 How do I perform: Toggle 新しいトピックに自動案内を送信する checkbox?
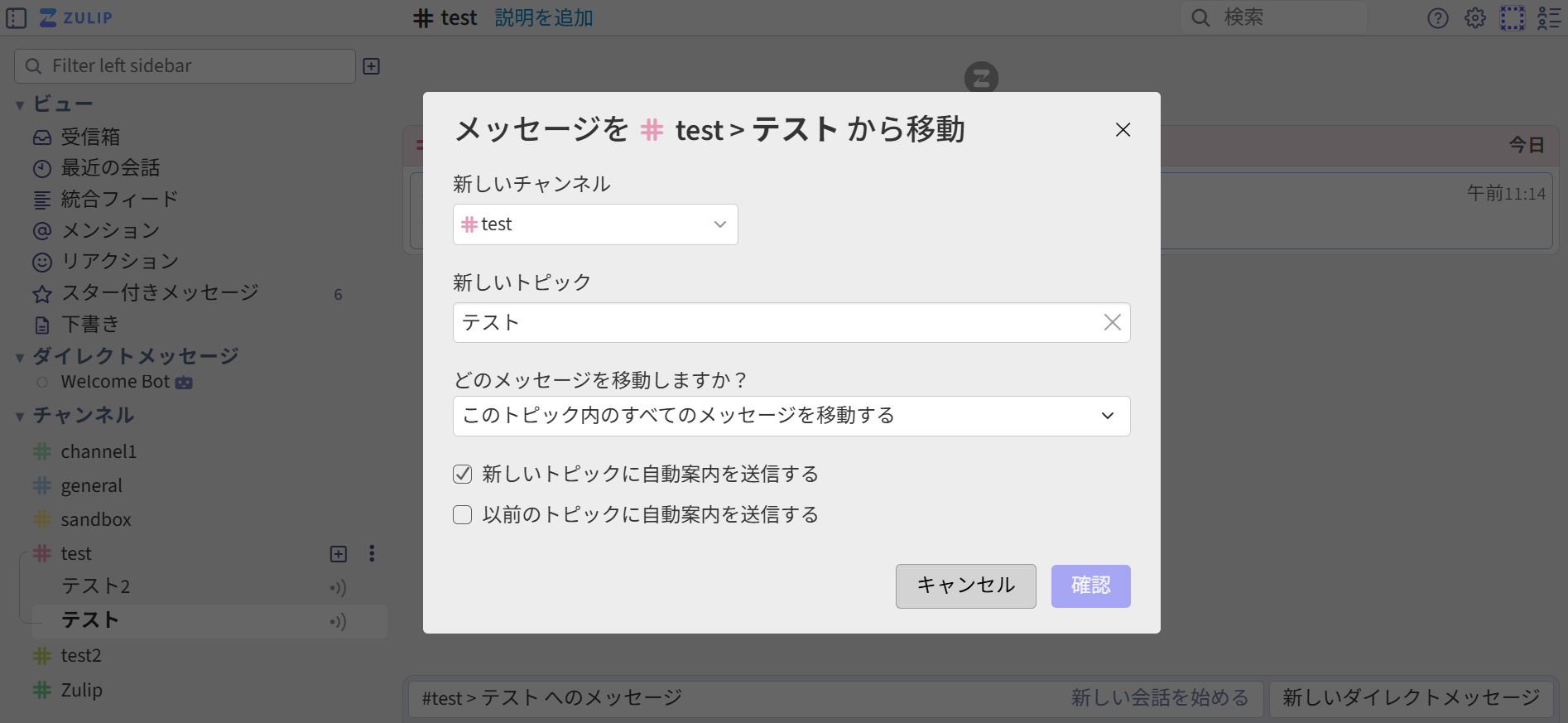click(x=463, y=474)
